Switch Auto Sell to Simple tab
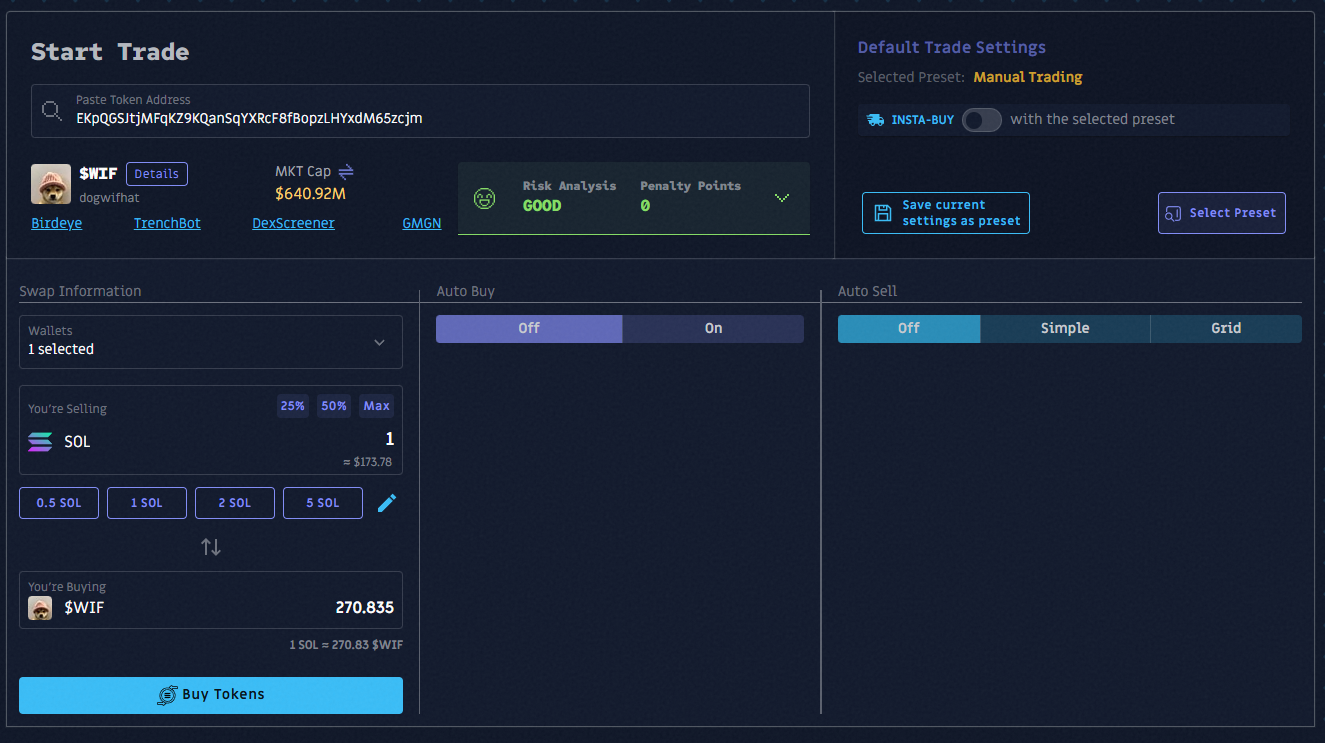Image resolution: width=1325 pixels, height=743 pixels. pyautogui.click(x=1064, y=329)
